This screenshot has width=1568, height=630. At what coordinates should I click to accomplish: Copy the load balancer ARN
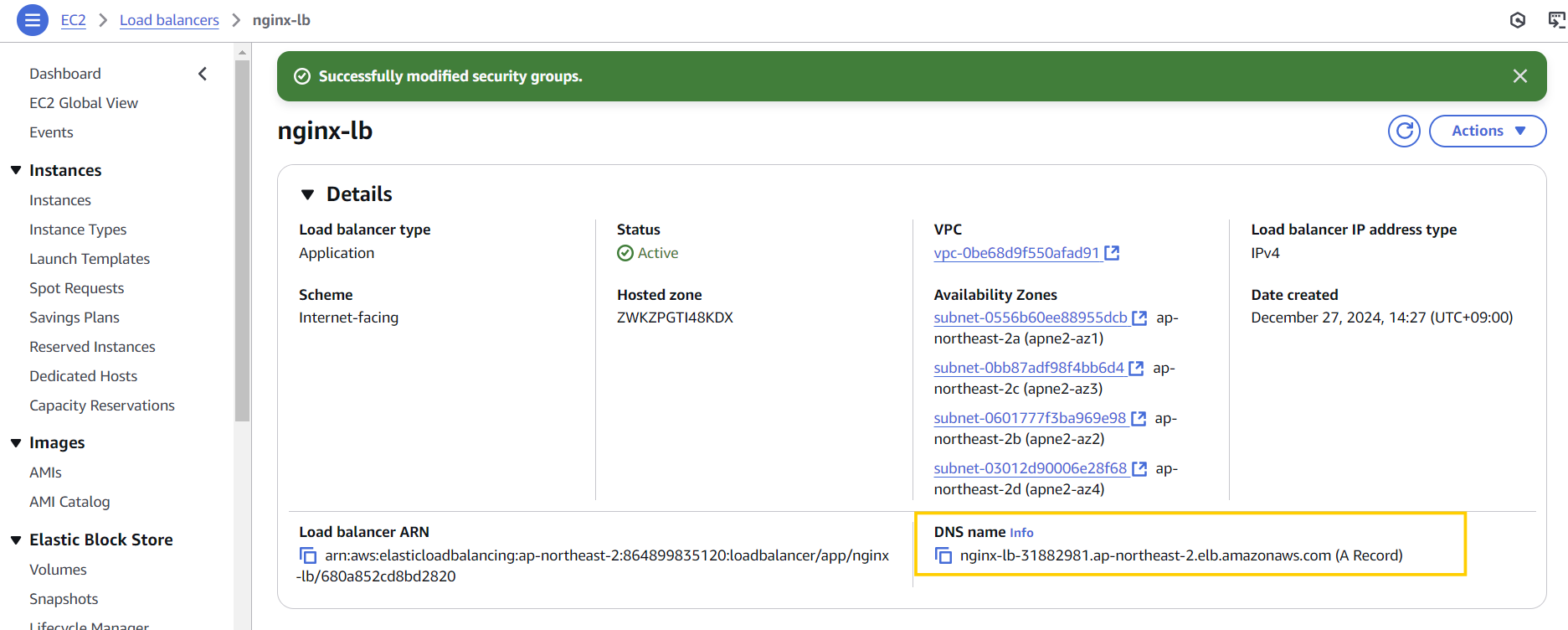coord(308,555)
